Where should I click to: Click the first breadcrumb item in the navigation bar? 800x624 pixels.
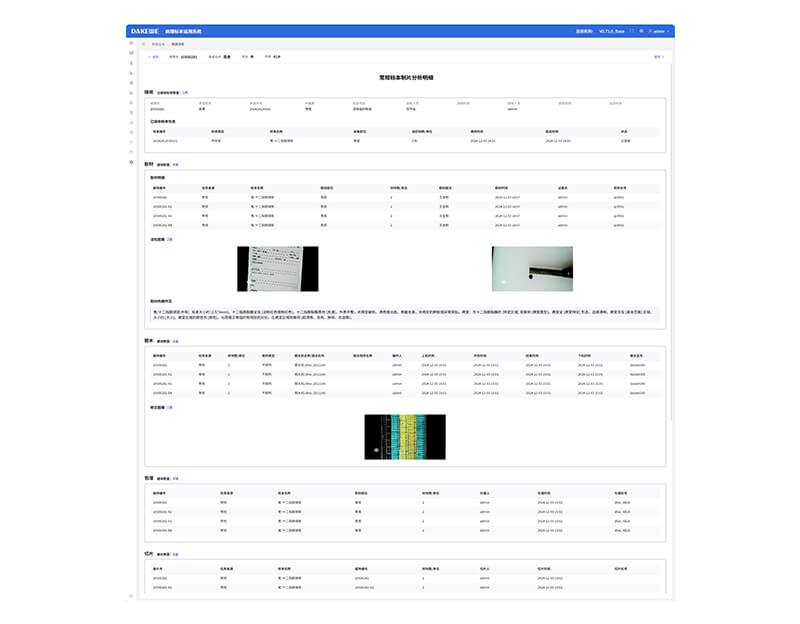[158, 45]
